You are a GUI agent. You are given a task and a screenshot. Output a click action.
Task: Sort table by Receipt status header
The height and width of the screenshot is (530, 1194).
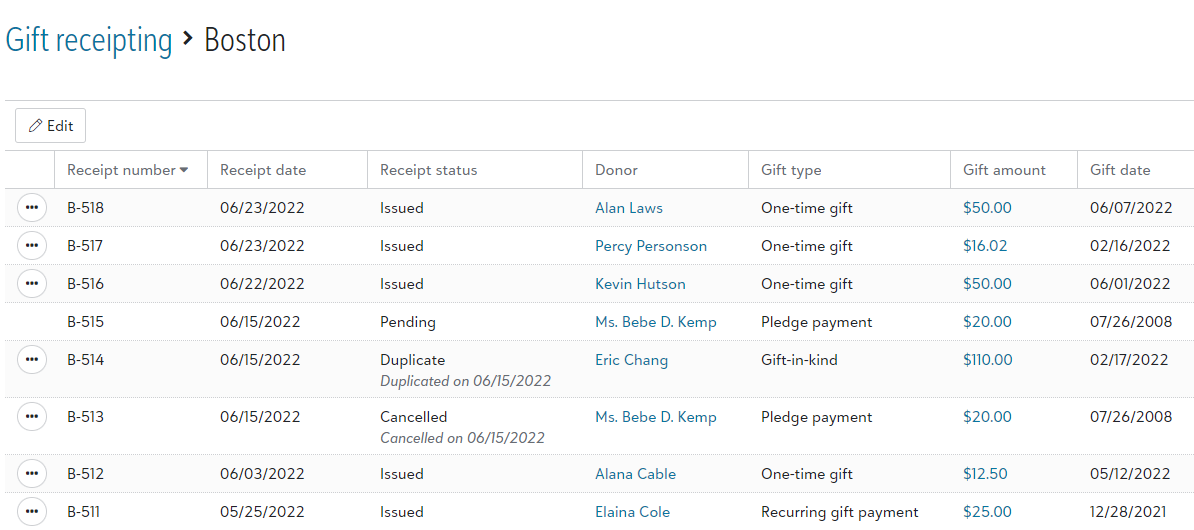pos(429,170)
